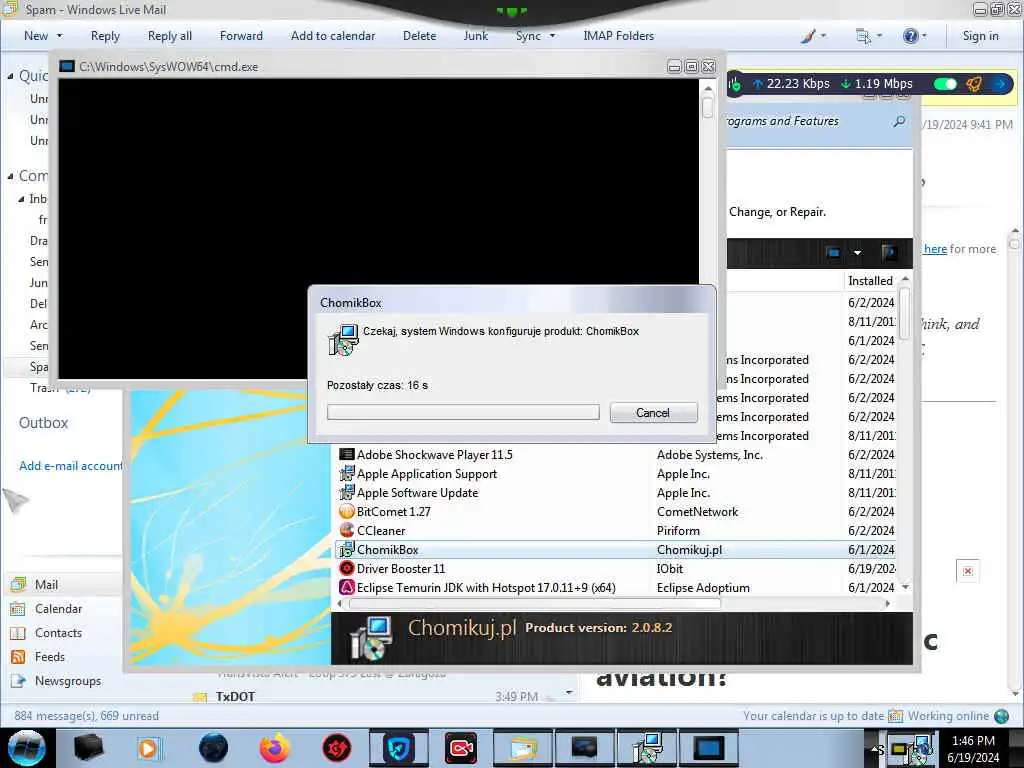Click the 'here' link in the message pane
Screen dimensions: 1024x768
(935, 249)
